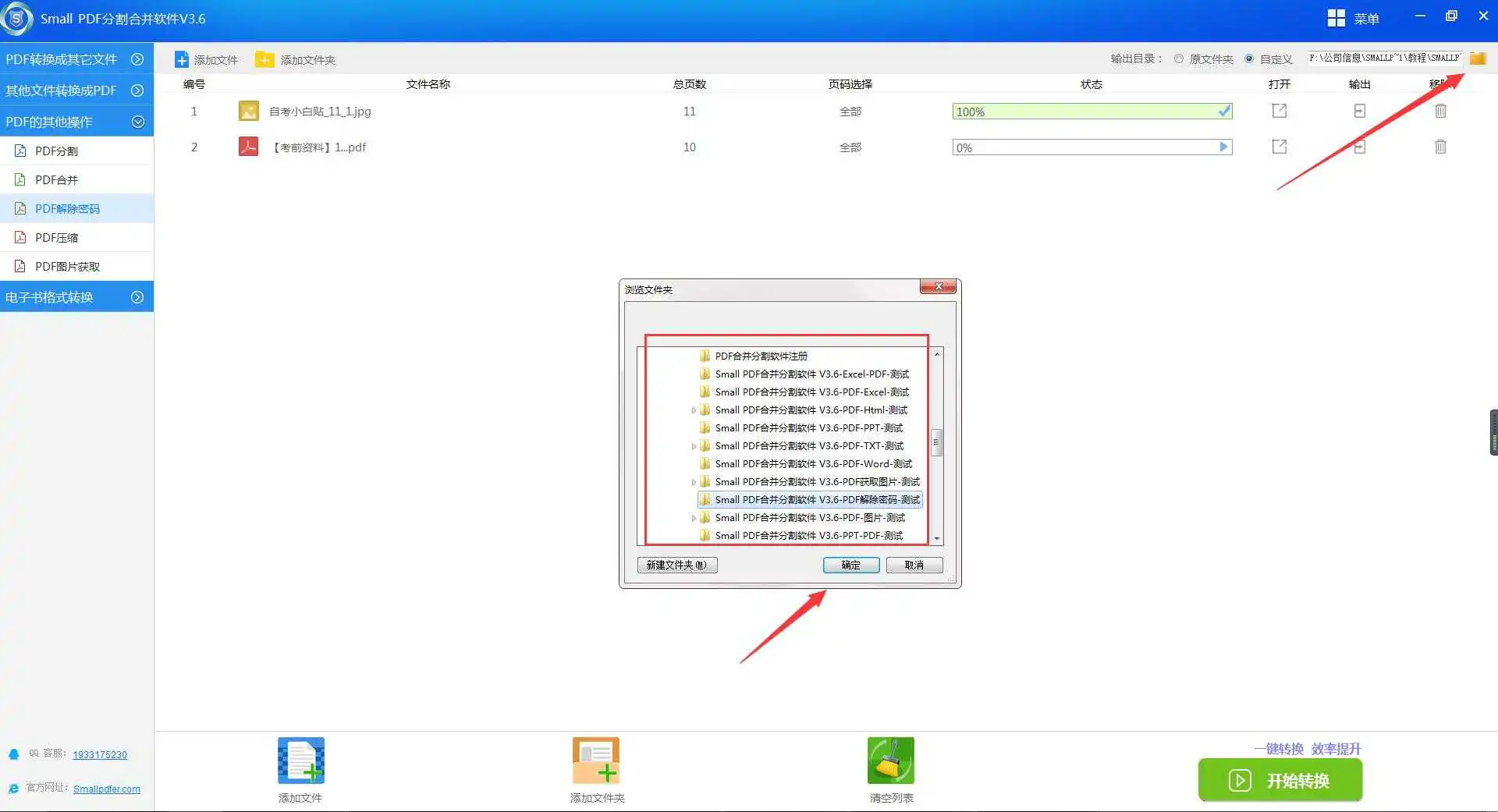1498x812 pixels.
Task: Select V3.6-PDF解除密码-测试 folder
Action: click(810, 499)
